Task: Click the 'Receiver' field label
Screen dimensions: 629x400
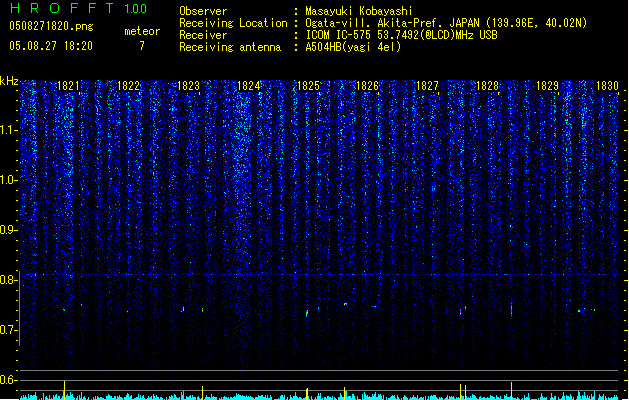Action: point(203,35)
